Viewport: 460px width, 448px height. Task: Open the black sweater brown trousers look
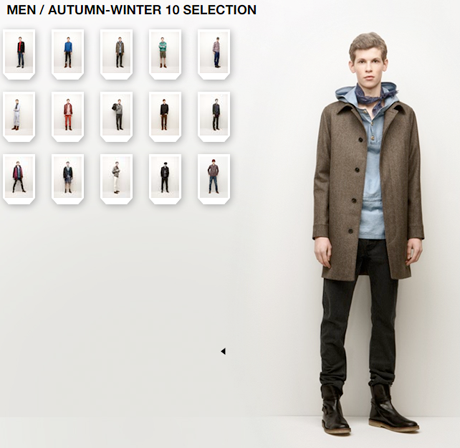165,117
